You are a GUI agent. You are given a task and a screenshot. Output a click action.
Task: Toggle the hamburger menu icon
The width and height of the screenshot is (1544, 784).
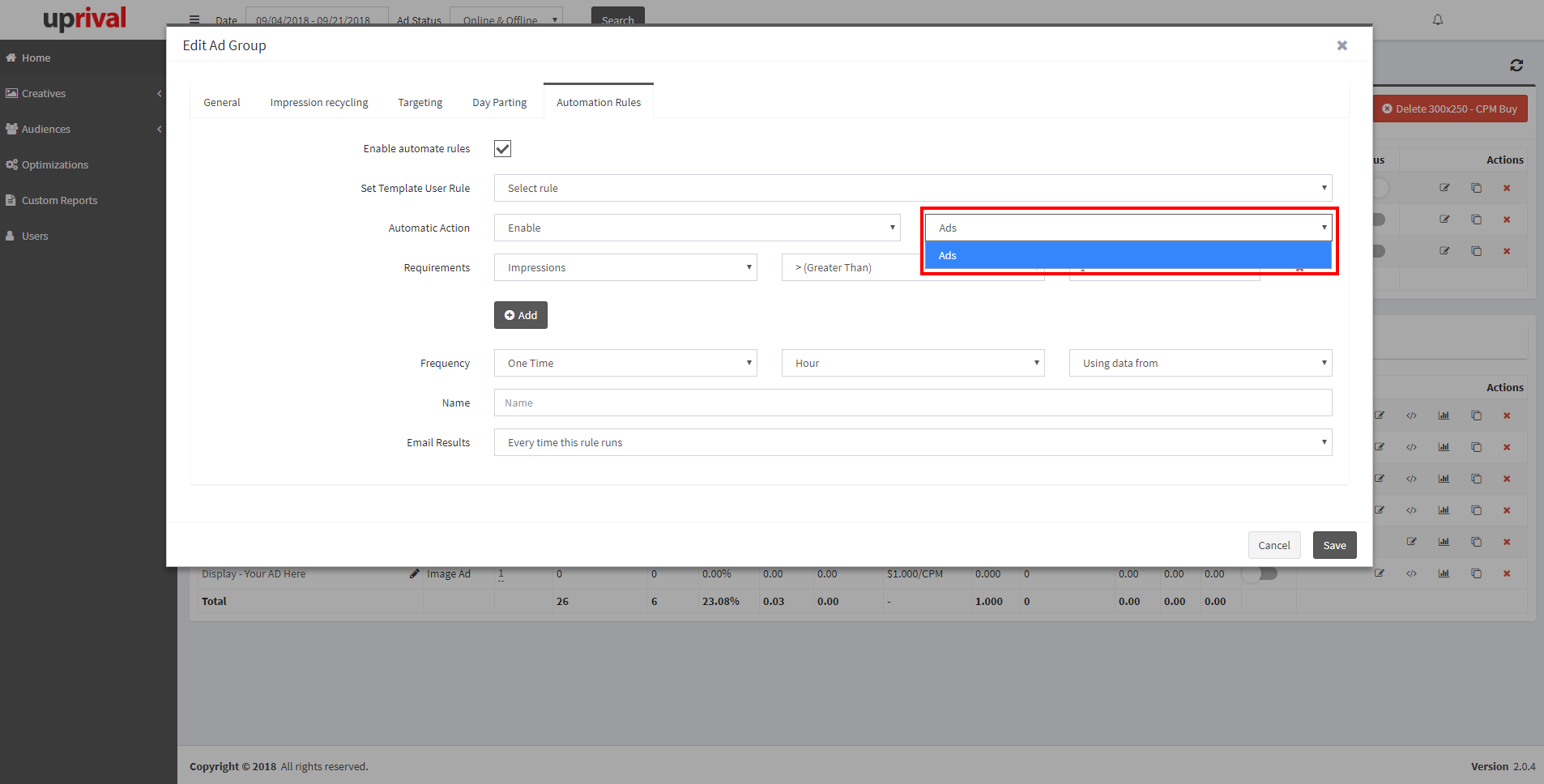tap(194, 19)
